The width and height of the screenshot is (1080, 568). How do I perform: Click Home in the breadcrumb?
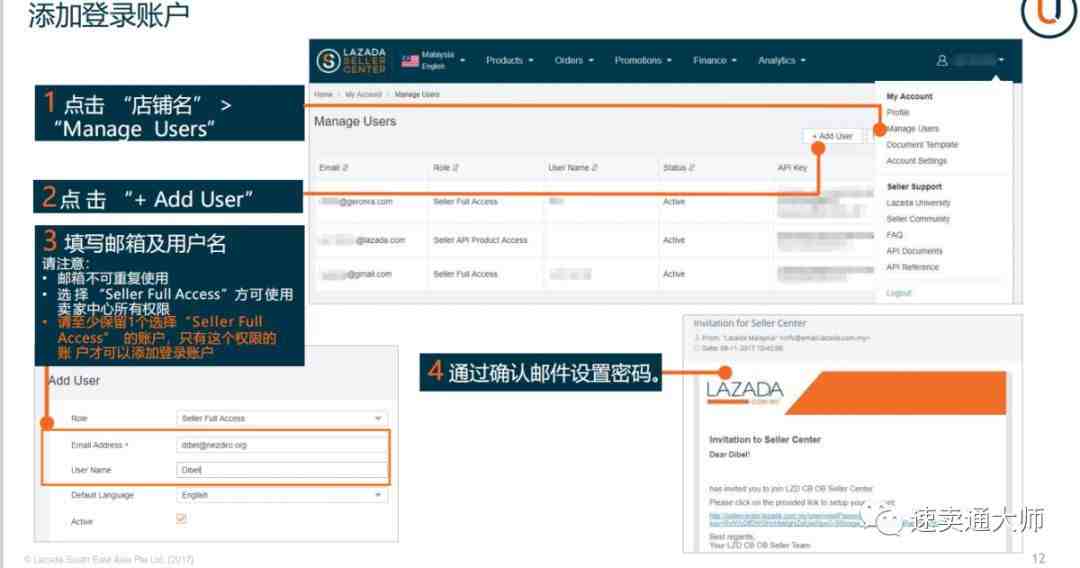pos(323,94)
